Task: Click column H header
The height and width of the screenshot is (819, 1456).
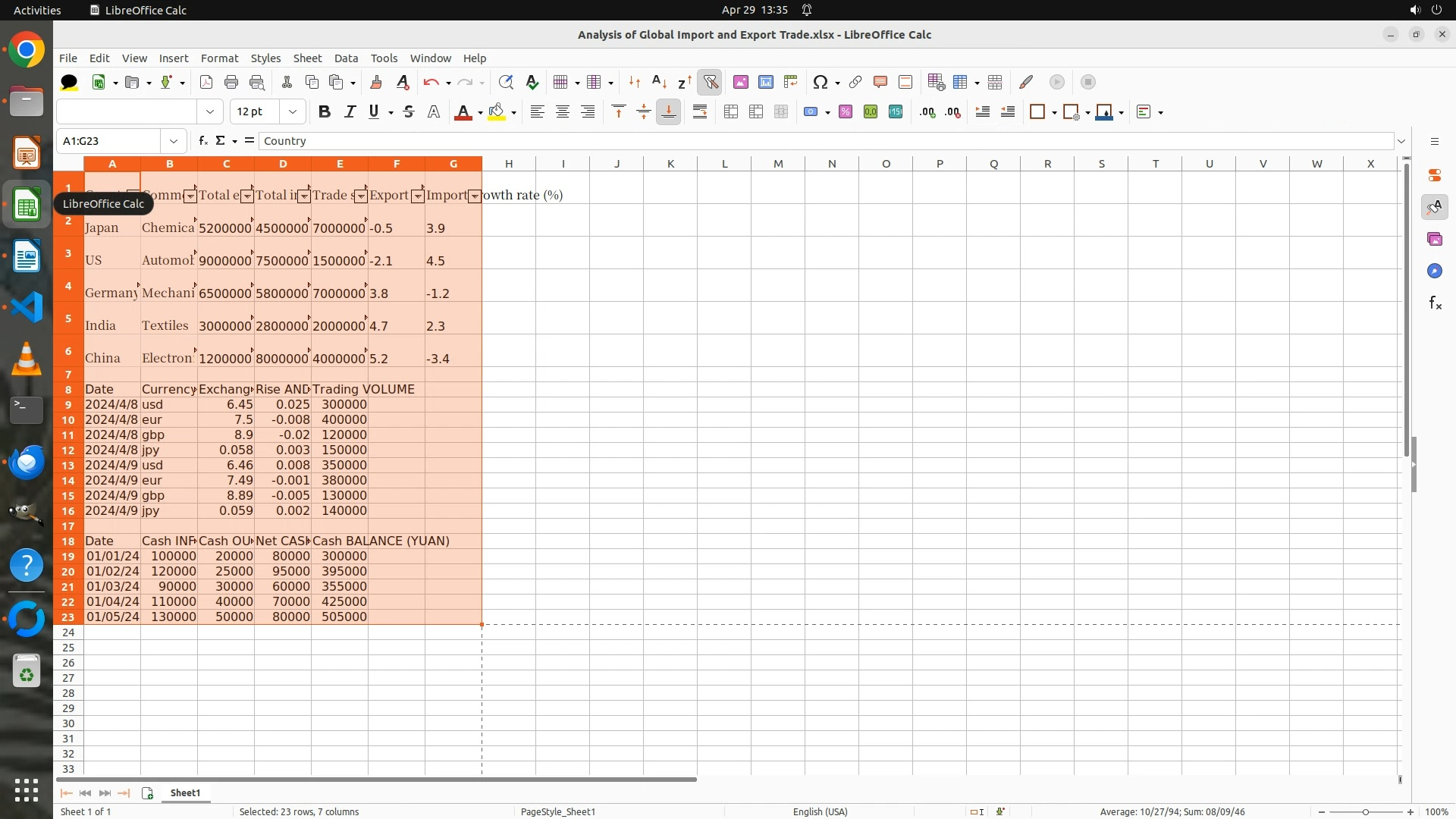Action: click(508, 164)
